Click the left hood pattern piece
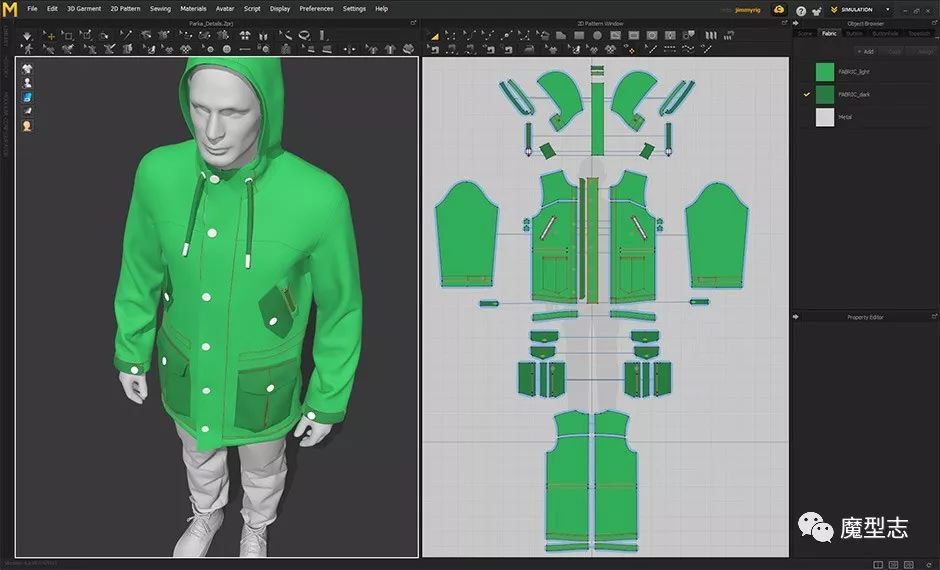This screenshot has height=570, width=940. click(x=561, y=99)
